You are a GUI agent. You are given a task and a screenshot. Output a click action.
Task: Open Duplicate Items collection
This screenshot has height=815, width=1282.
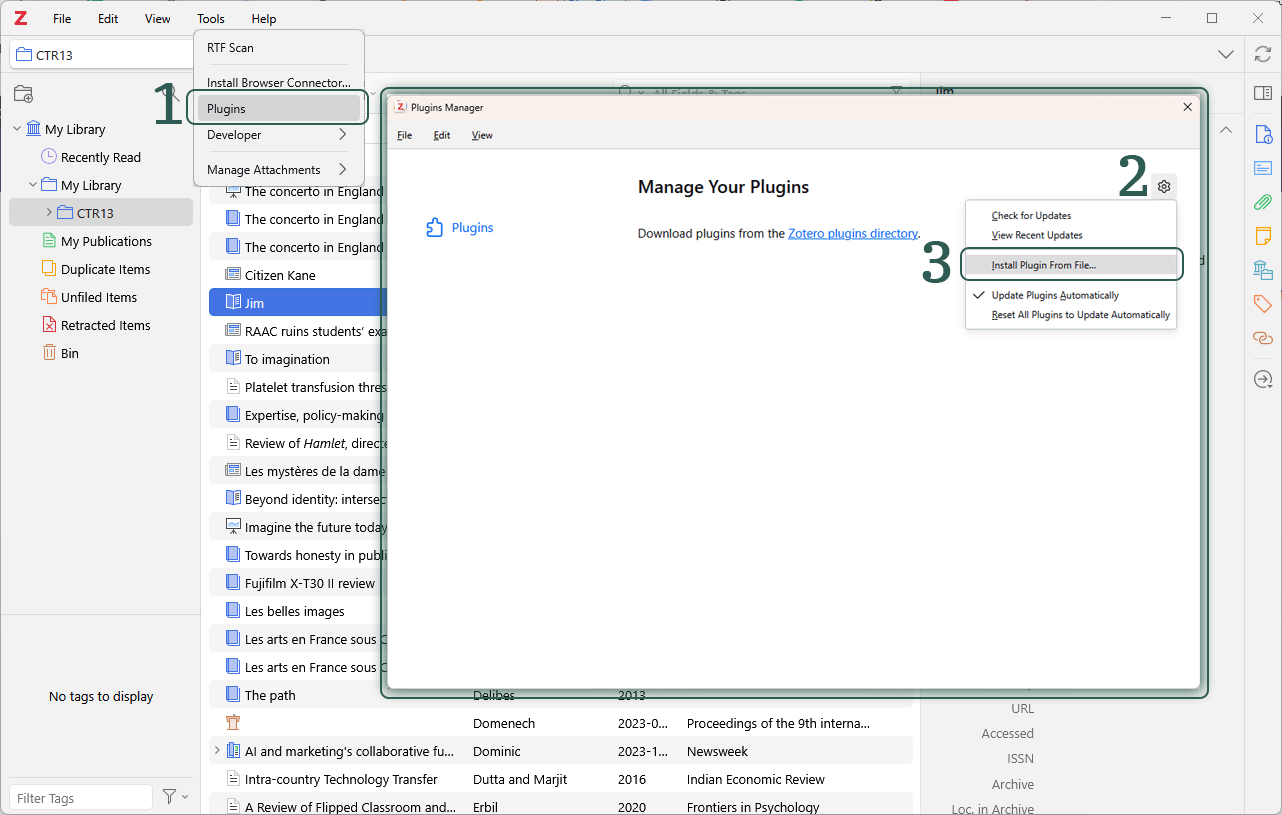tap(96, 269)
